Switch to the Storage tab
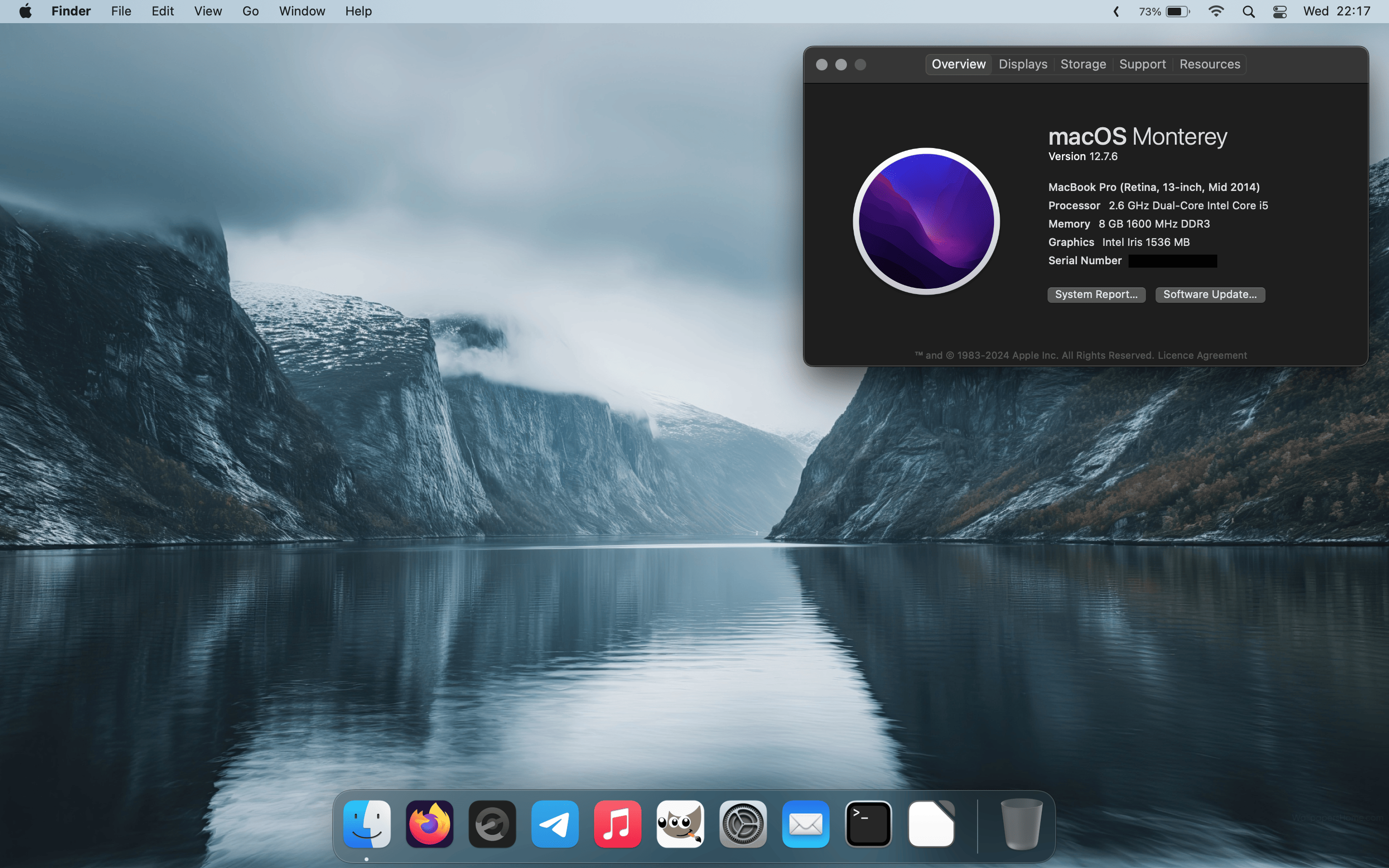The width and height of the screenshot is (1389, 868). coord(1083,64)
